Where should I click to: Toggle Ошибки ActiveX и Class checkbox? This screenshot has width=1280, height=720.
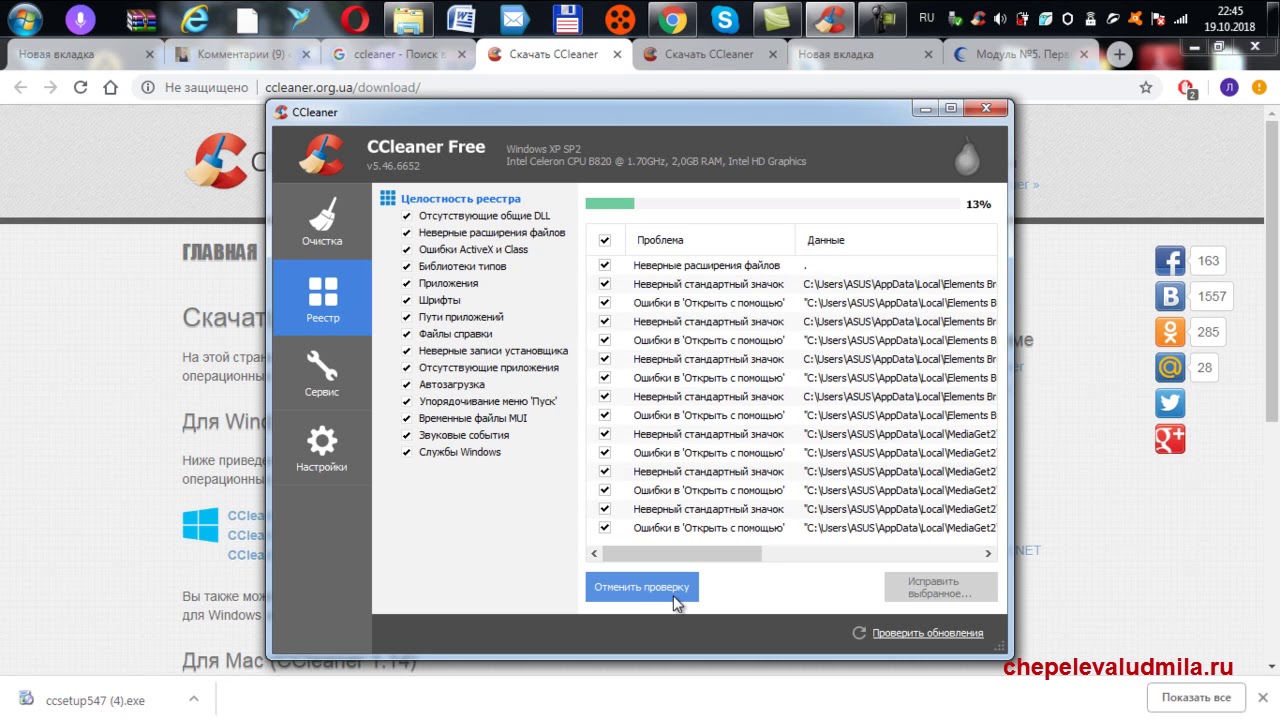[407, 250]
